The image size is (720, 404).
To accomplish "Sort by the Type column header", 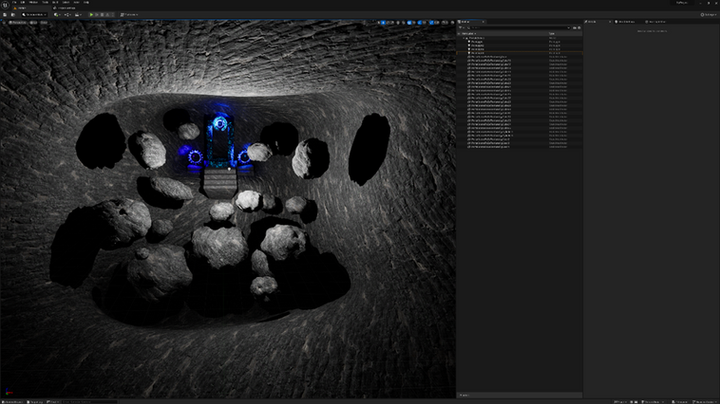I will click(x=551, y=34).
